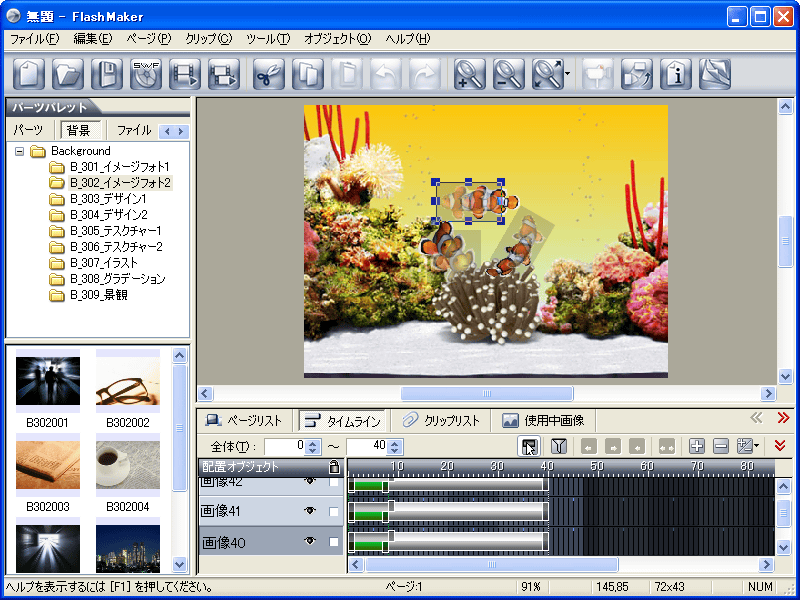Select the パーツ palette tab
The height and width of the screenshot is (600, 800).
[28, 130]
